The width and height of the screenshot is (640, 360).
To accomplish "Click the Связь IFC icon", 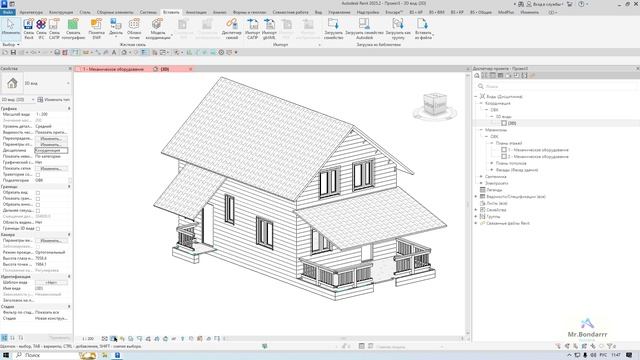I will tap(41, 29).
